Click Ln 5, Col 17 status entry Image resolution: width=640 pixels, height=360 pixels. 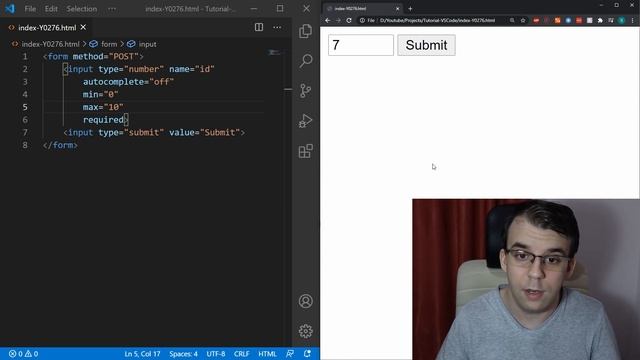point(142,354)
